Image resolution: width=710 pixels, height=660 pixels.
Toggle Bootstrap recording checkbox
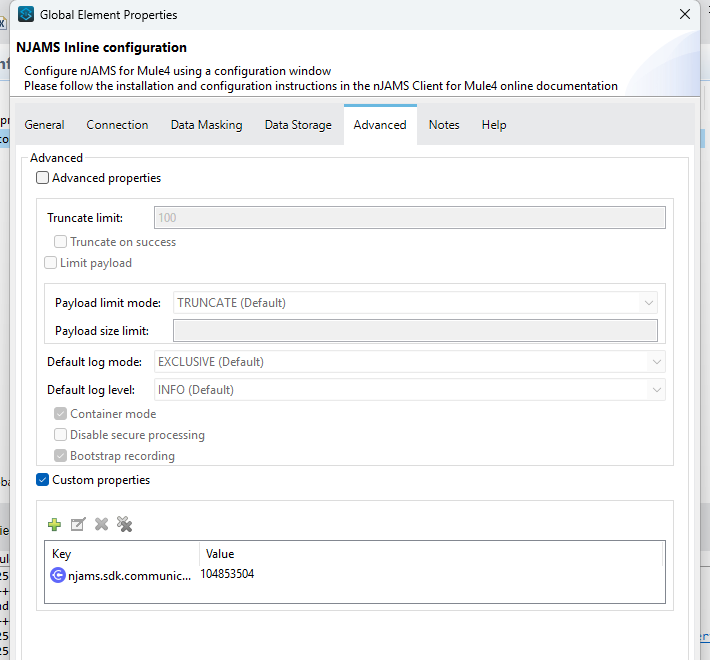coord(60,455)
